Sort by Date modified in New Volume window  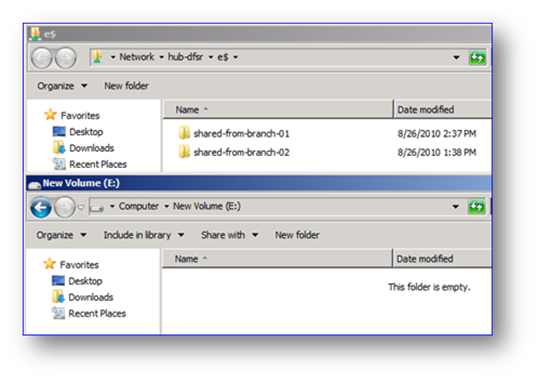pyautogui.click(x=442, y=259)
